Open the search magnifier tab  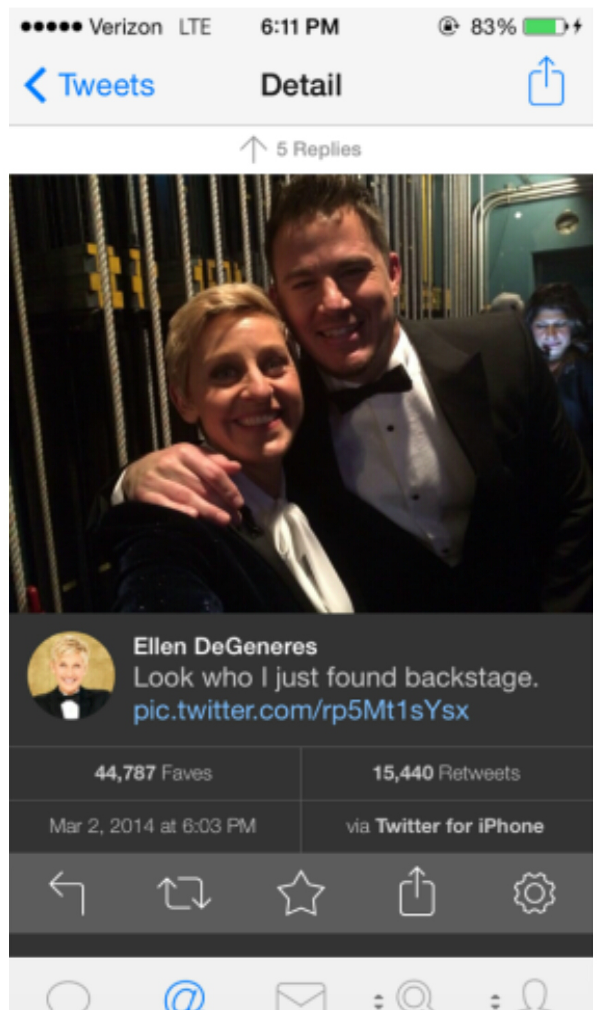point(415,995)
